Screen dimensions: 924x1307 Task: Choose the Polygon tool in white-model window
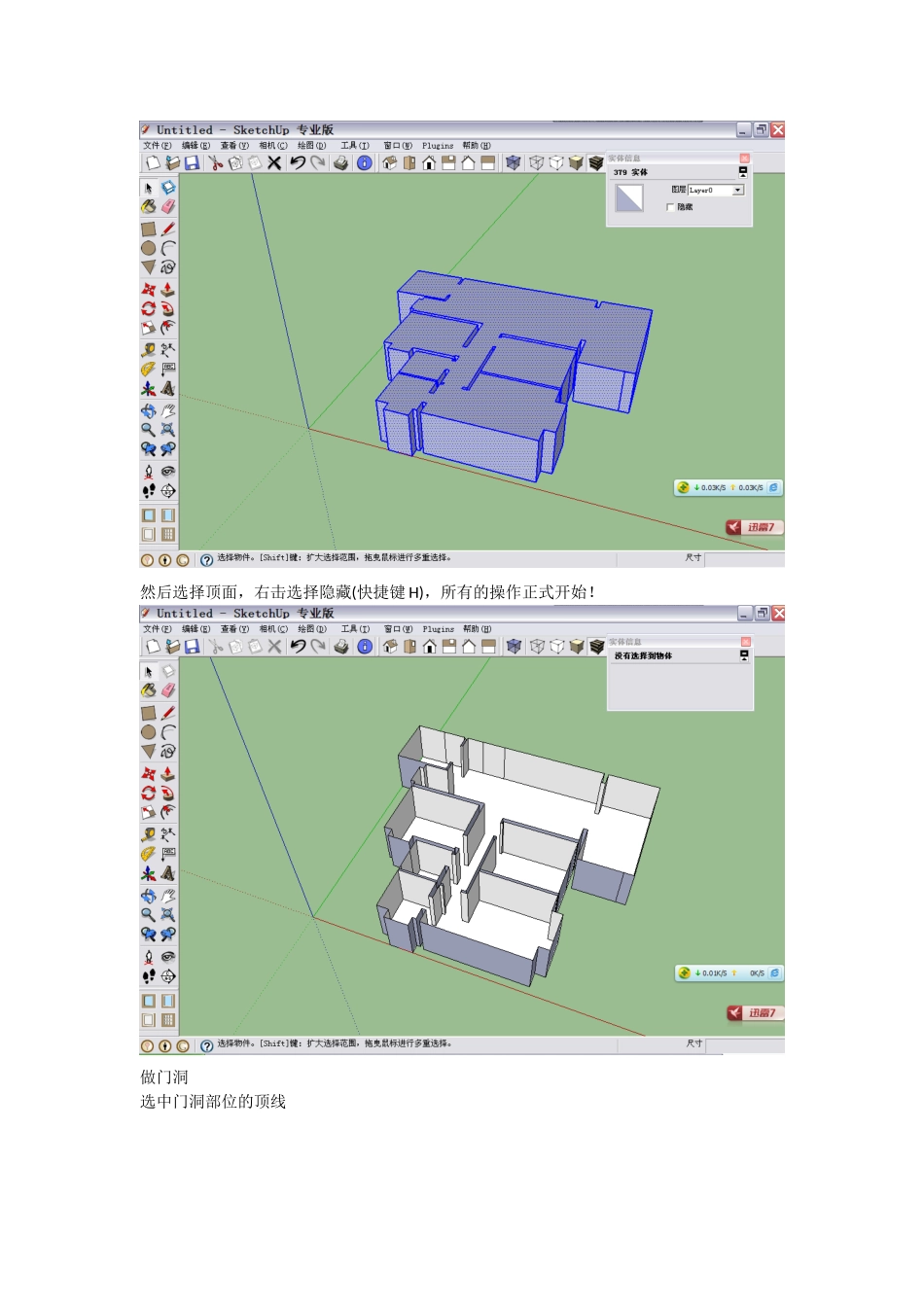click(149, 752)
